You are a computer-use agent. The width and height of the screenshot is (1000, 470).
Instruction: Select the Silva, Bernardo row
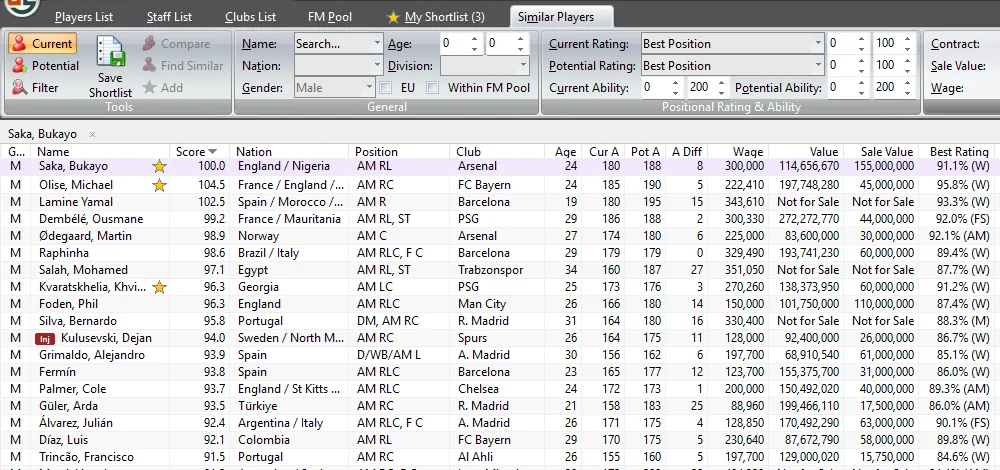click(x=497, y=321)
